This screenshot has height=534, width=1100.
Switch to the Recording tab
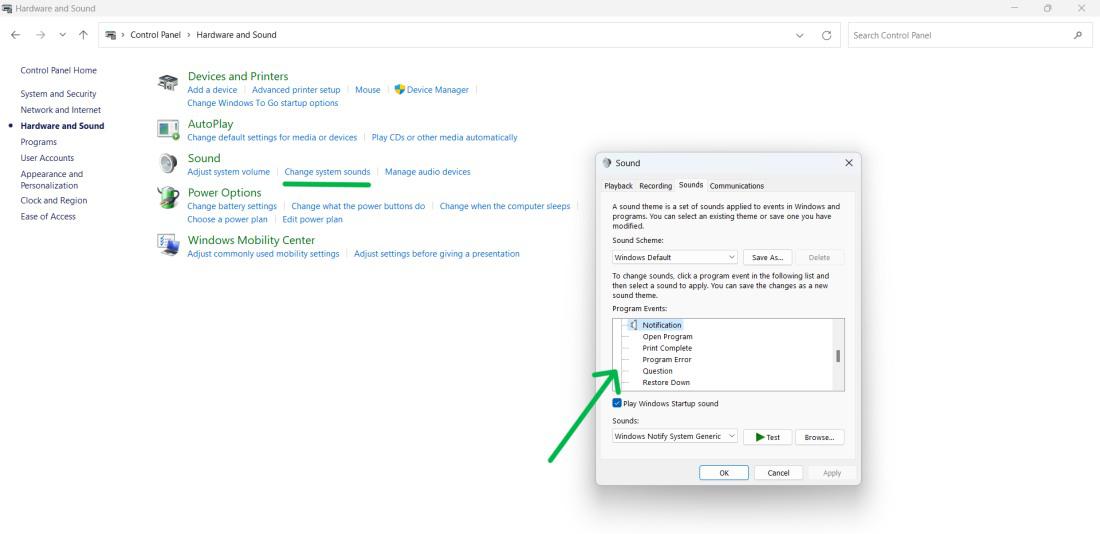[x=655, y=186]
